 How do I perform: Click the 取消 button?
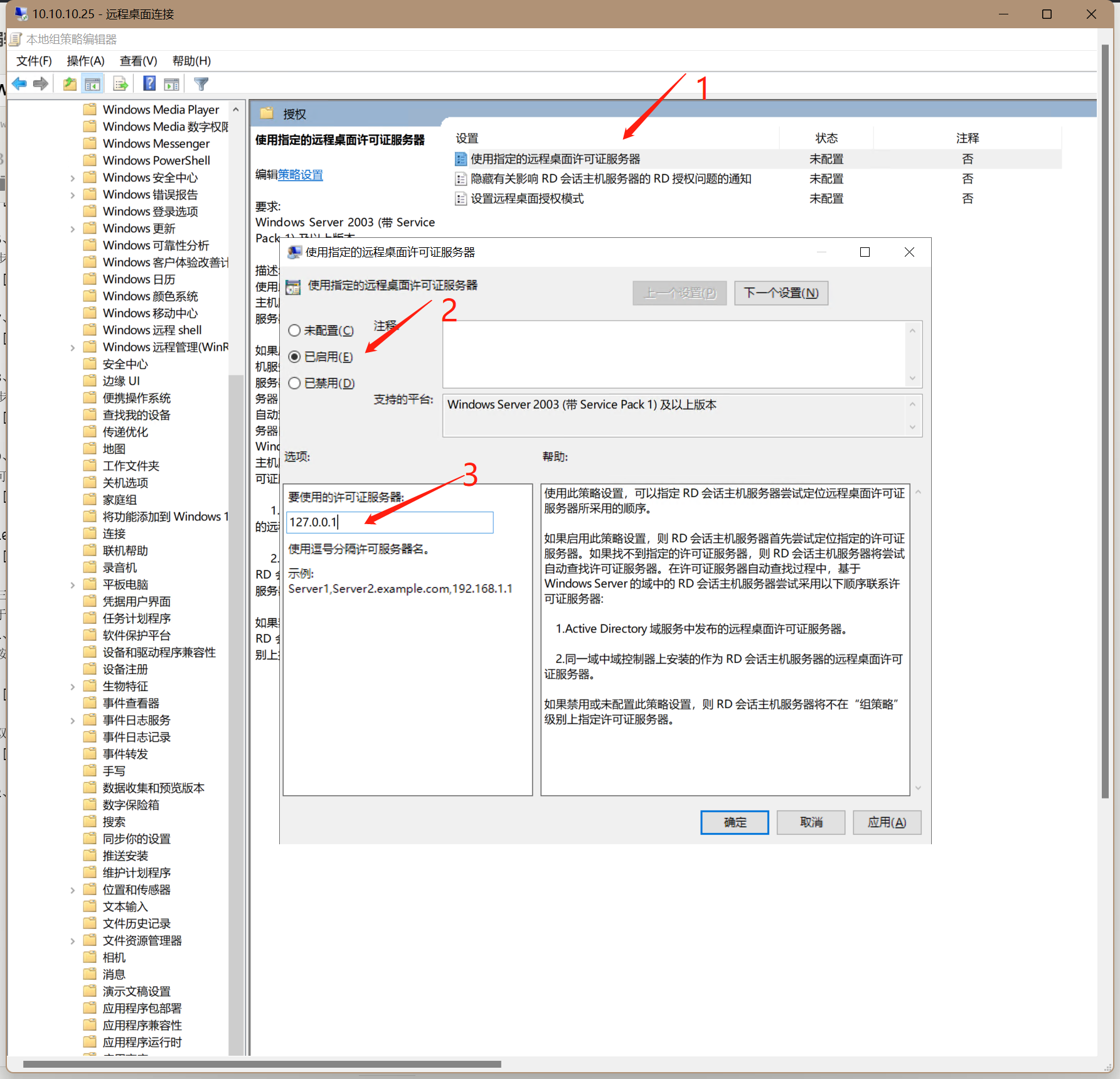(x=811, y=822)
